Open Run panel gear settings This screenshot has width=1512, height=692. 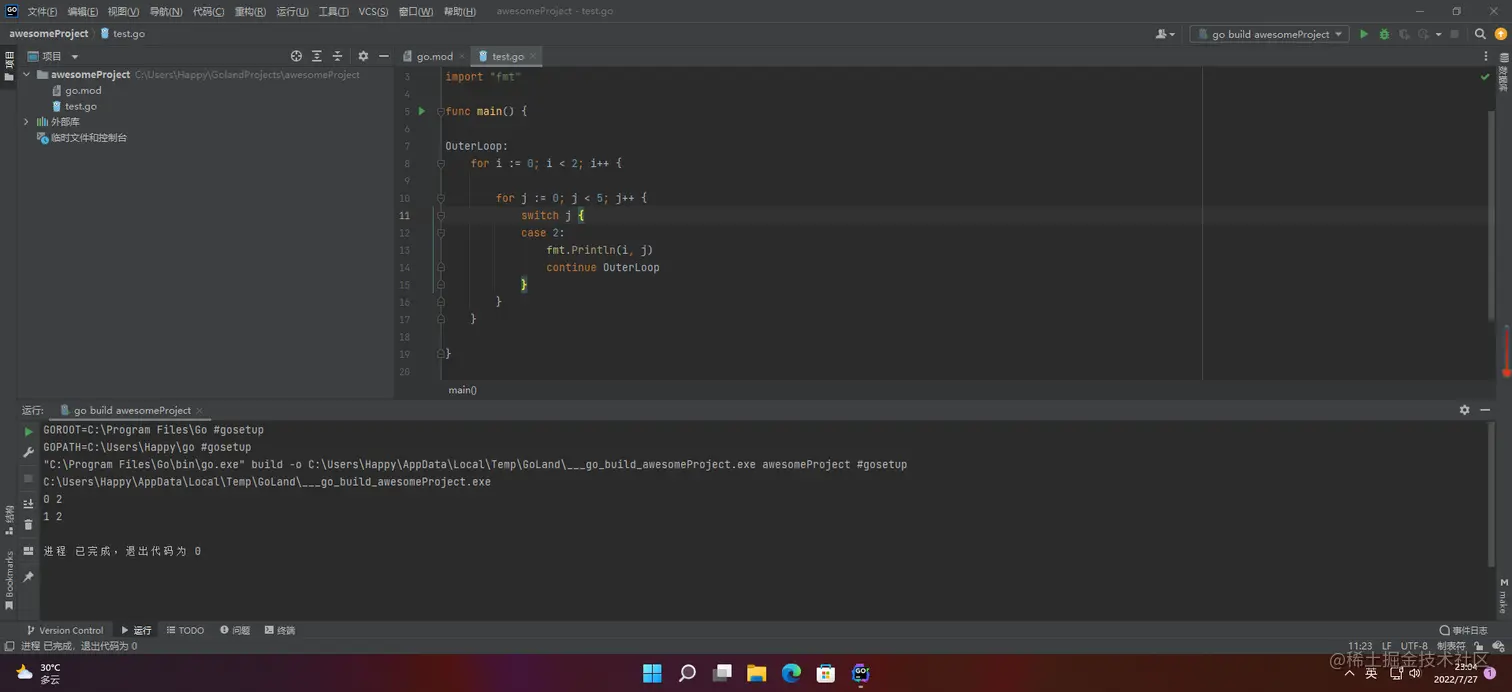pyautogui.click(x=1464, y=410)
